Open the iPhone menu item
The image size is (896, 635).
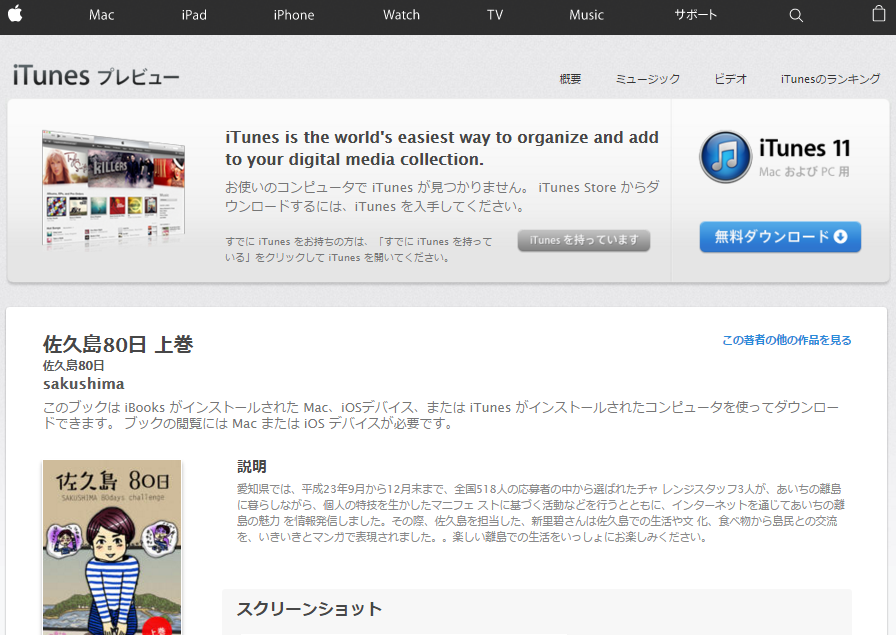[x=294, y=15]
